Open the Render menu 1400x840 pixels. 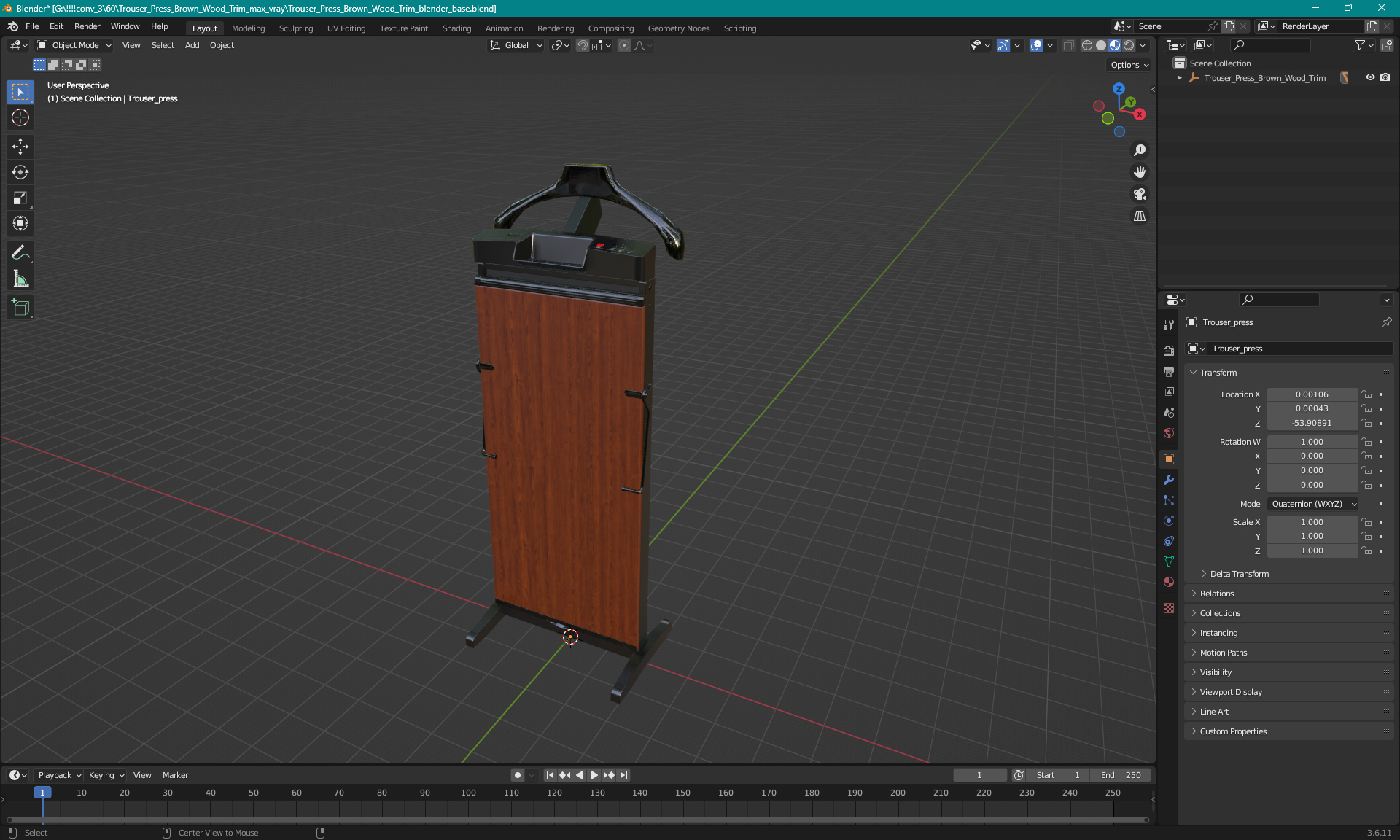tap(87, 26)
